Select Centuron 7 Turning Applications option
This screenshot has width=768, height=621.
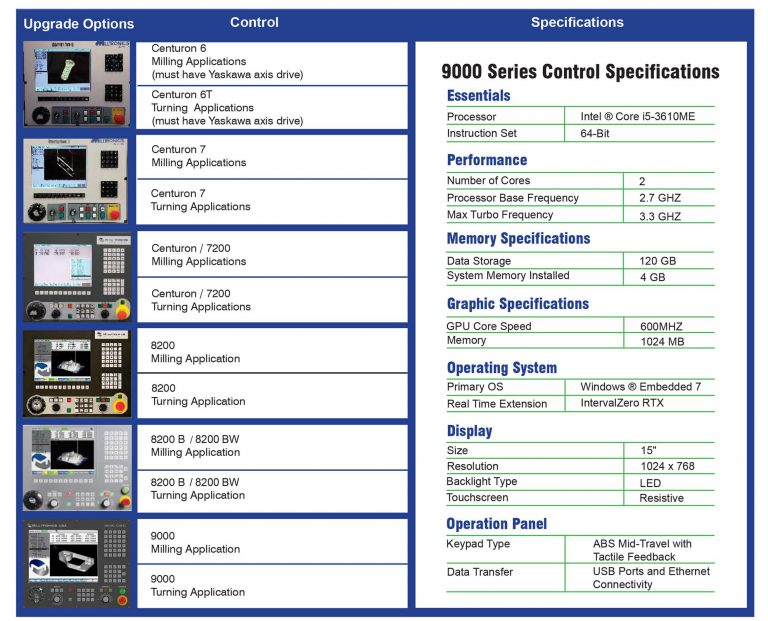(272, 202)
